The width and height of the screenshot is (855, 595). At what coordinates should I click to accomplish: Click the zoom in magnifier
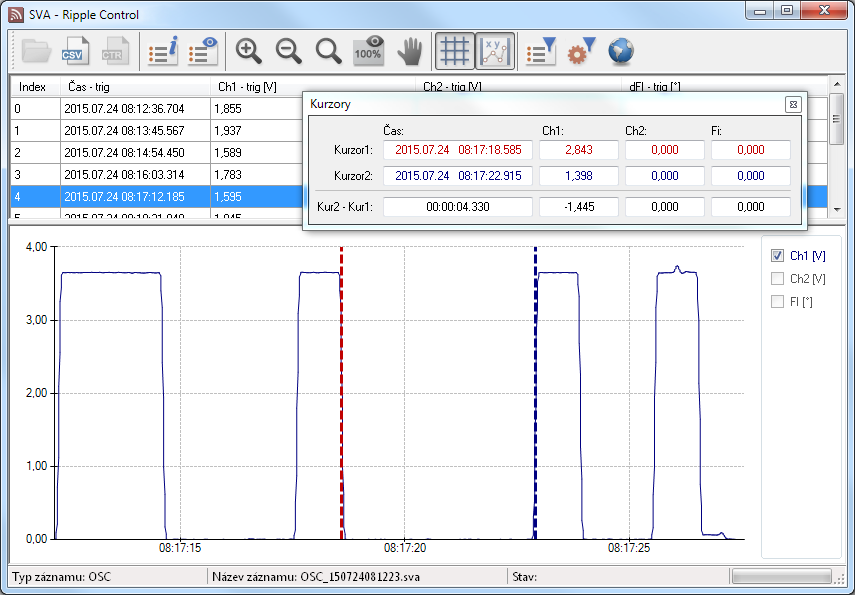(x=249, y=51)
